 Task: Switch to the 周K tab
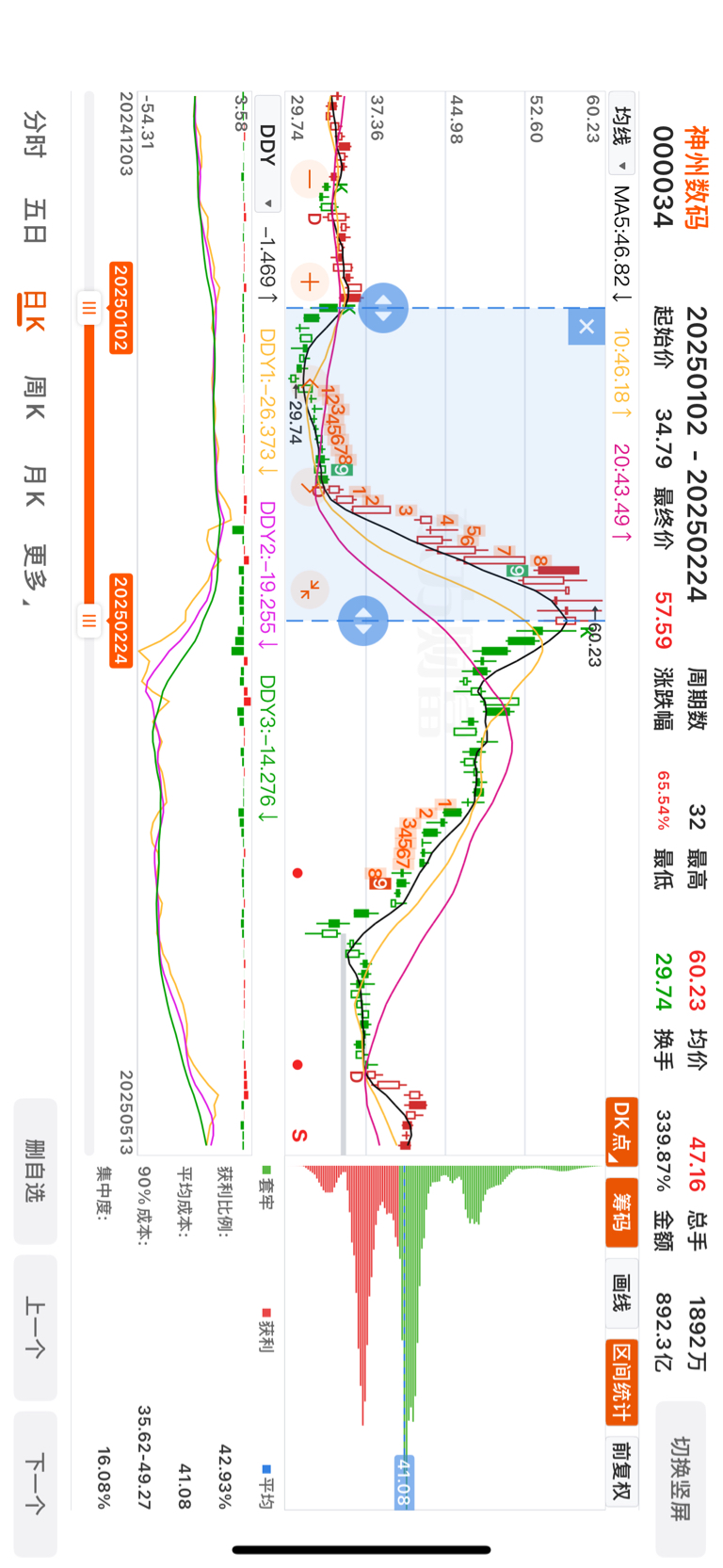(x=35, y=397)
